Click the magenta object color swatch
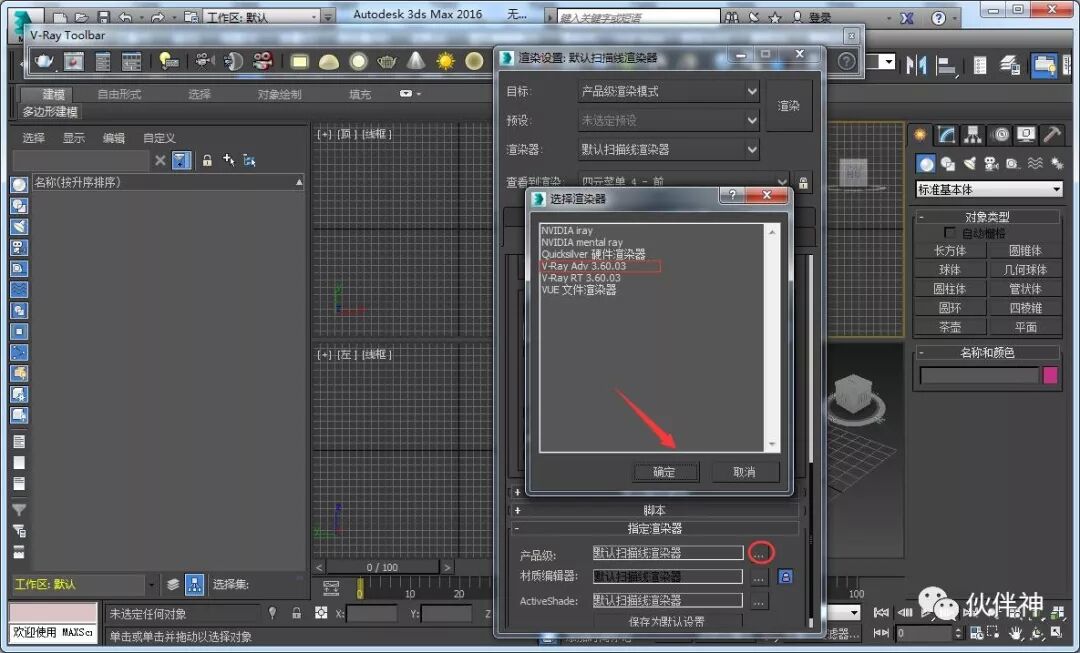 click(1050, 375)
